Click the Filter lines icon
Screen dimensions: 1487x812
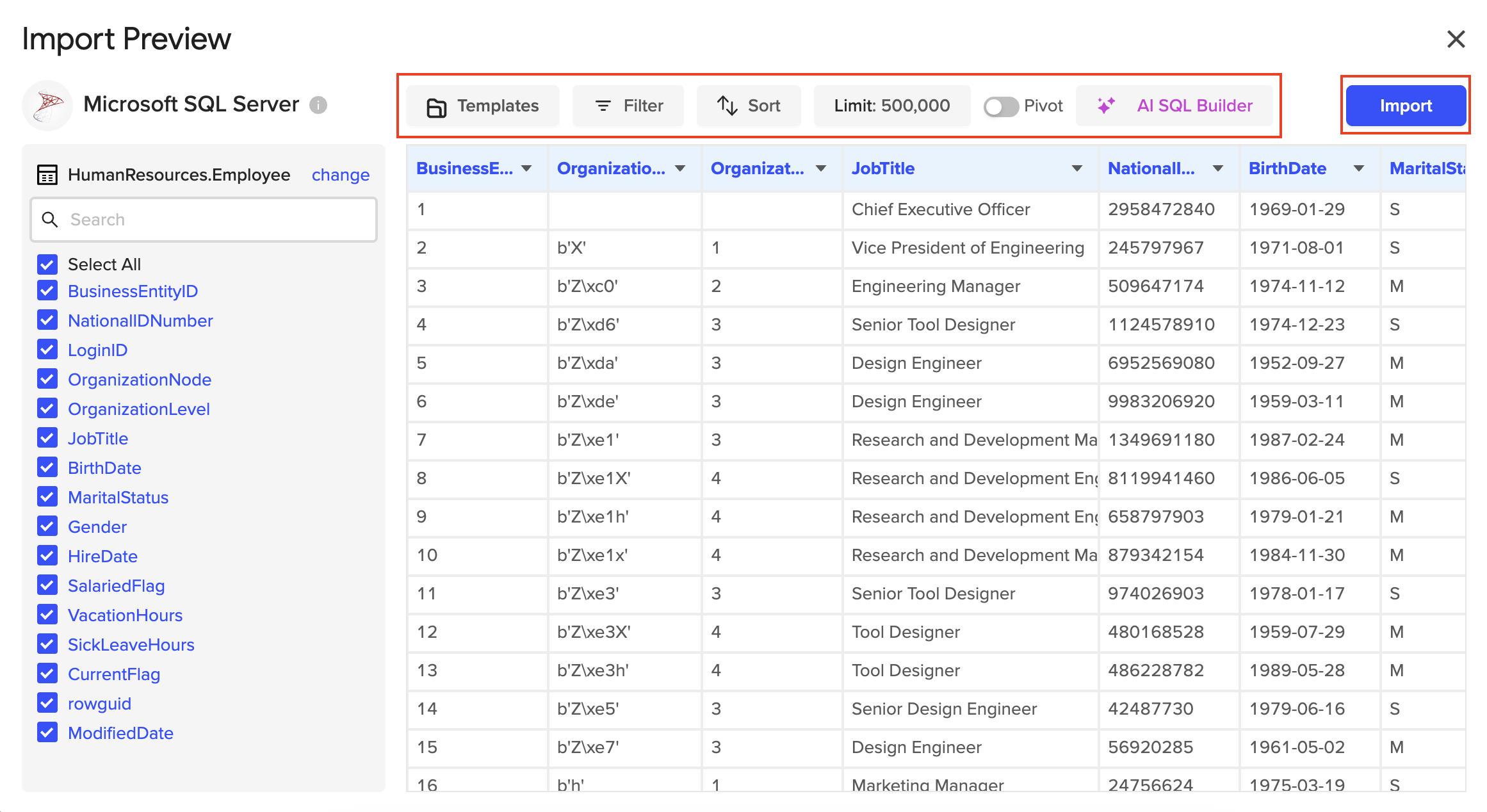click(x=603, y=106)
